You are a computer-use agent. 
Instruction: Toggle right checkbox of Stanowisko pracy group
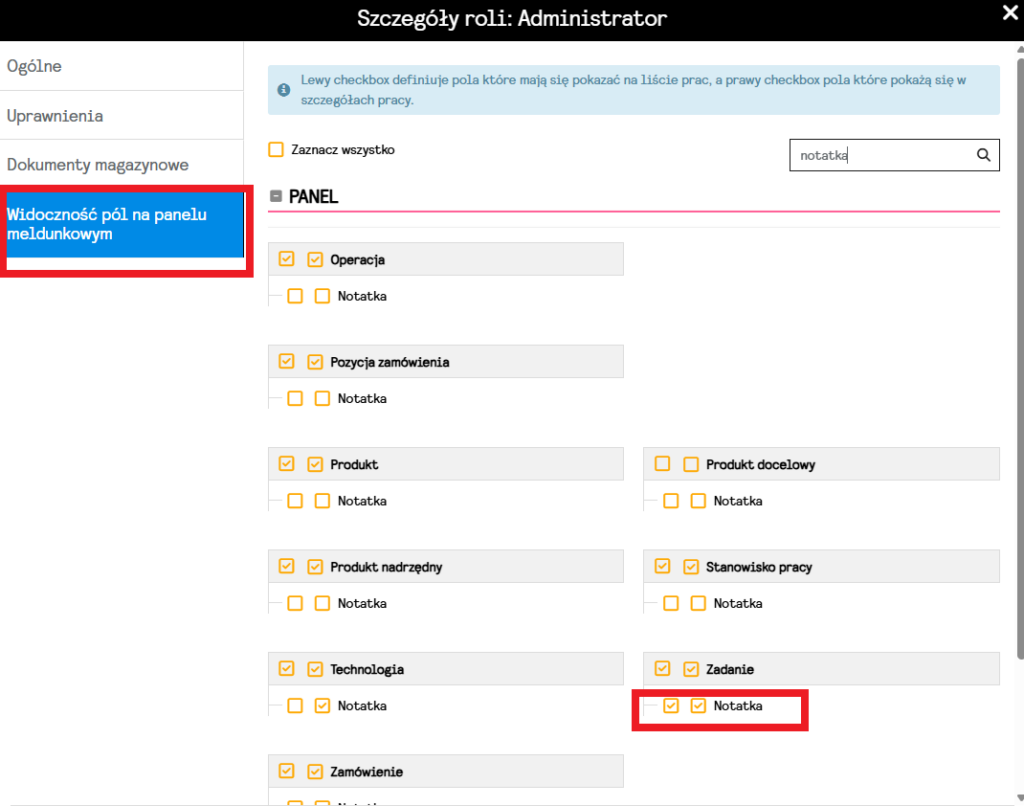point(690,567)
